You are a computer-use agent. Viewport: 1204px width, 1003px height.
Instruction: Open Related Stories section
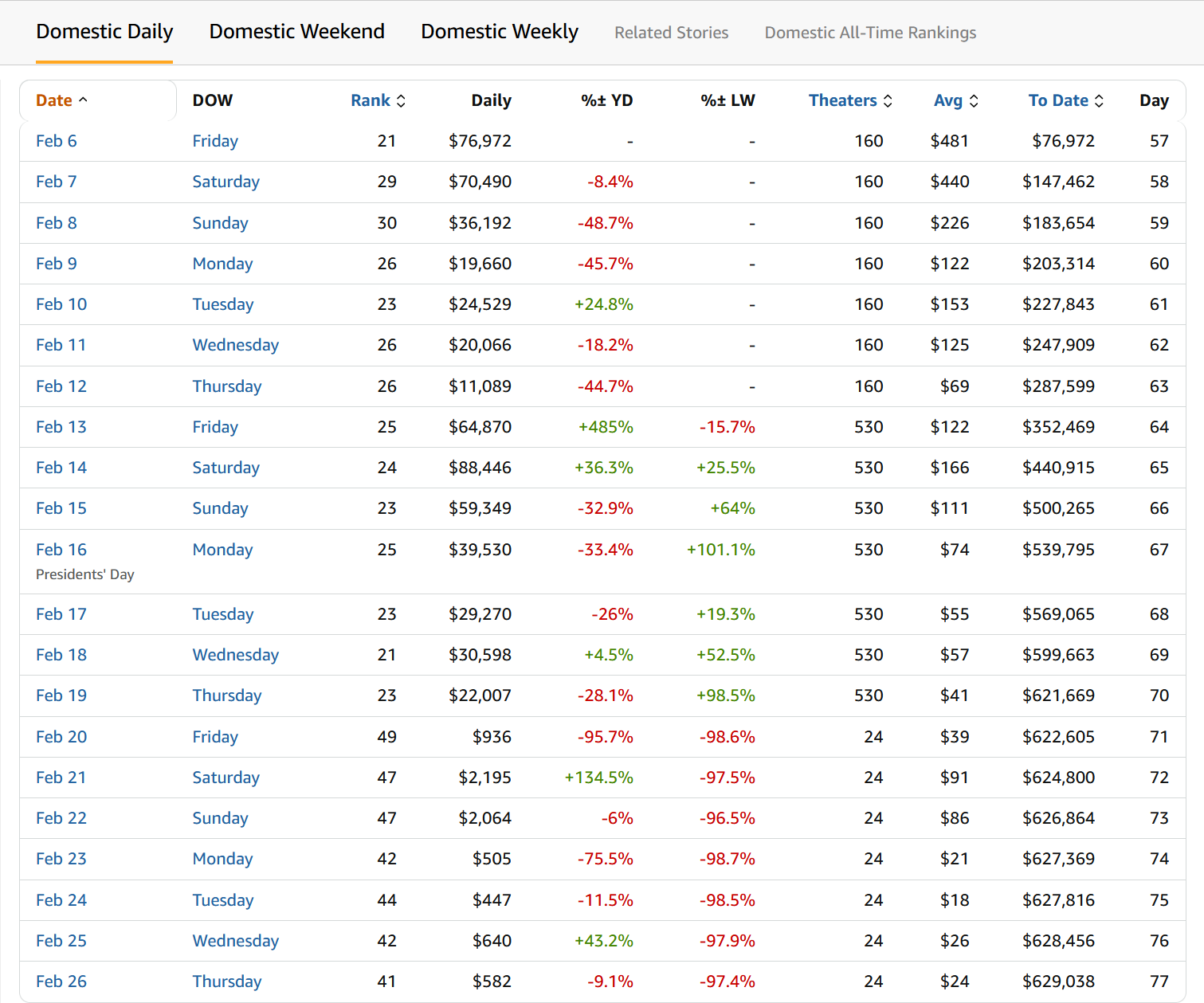click(x=671, y=33)
